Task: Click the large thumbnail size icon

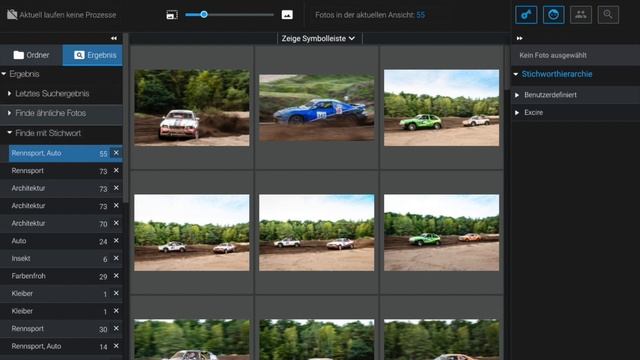Action: pyautogui.click(x=287, y=15)
